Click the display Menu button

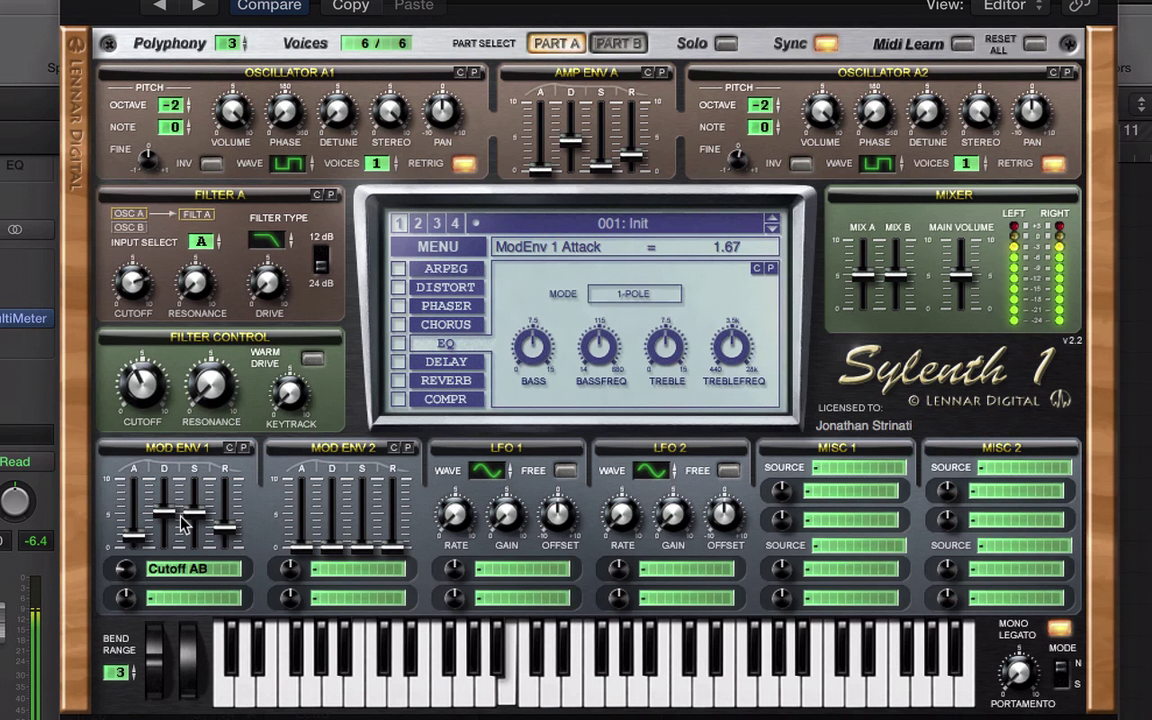coord(438,247)
